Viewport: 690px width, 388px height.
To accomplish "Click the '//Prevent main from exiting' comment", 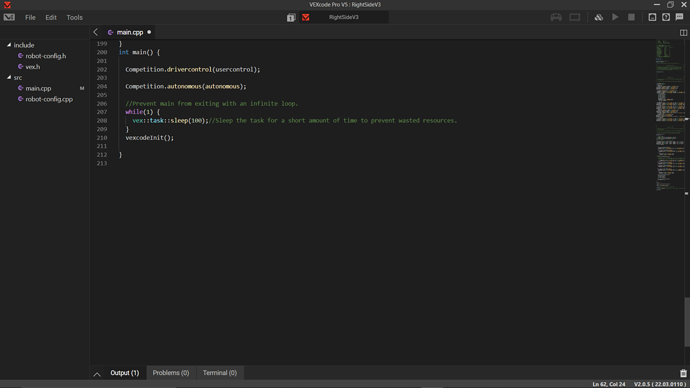I will click(212, 104).
